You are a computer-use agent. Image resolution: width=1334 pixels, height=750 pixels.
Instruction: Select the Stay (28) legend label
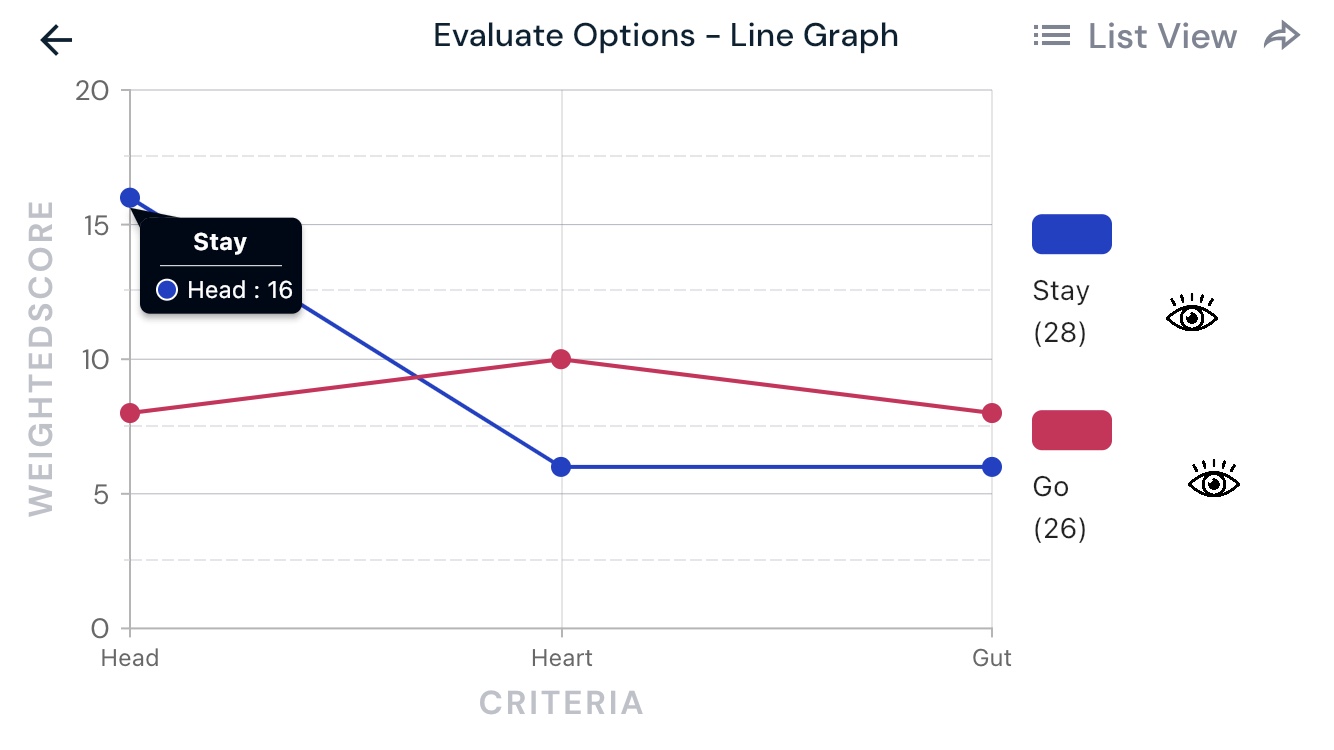point(1061,311)
